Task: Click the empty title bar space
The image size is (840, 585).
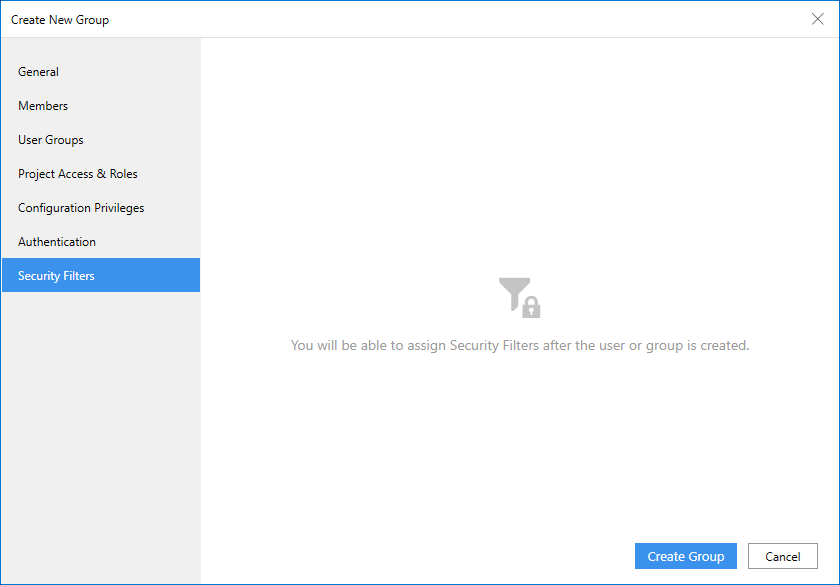Action: pos(450,20)
